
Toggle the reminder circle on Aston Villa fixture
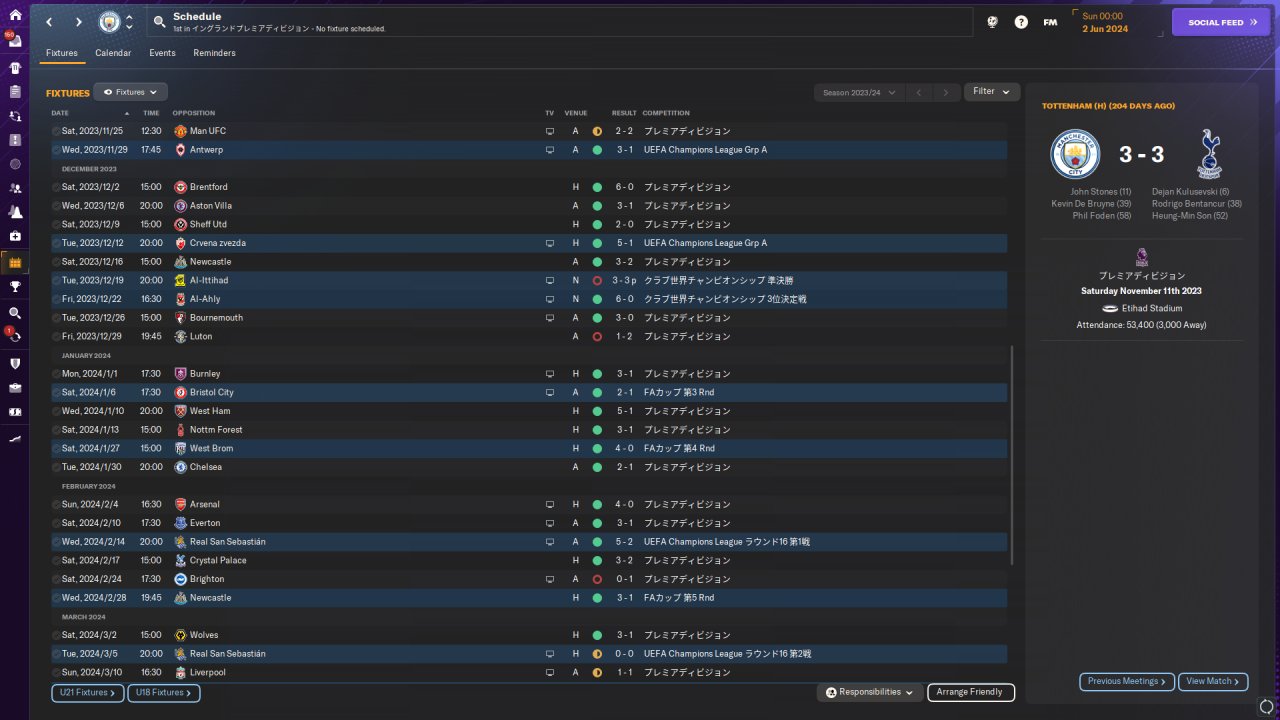pyautogui.click(x=56, y=206)
